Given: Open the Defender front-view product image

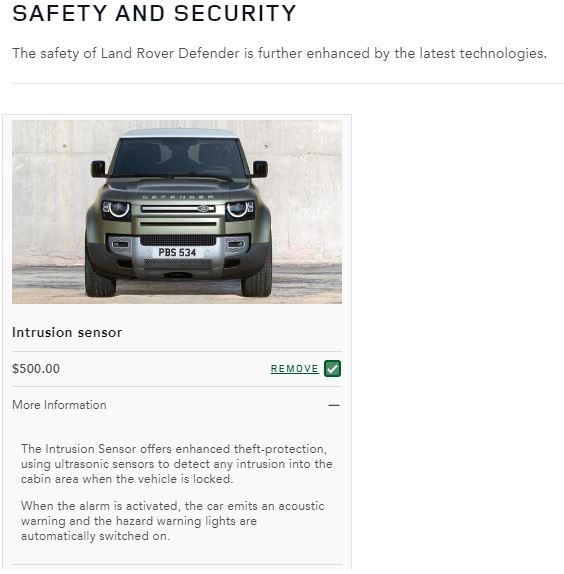Looking at the screenshot, I should [177, 212].
